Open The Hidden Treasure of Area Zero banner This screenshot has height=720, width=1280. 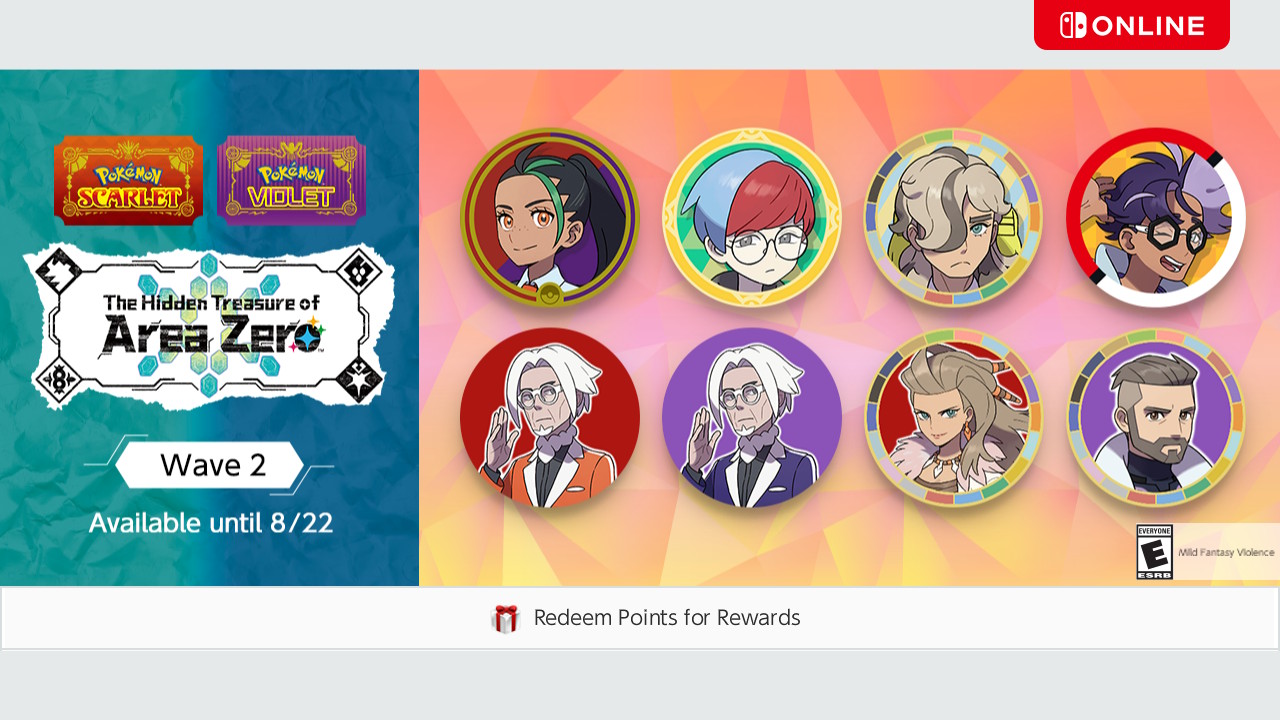coord(208,326)
